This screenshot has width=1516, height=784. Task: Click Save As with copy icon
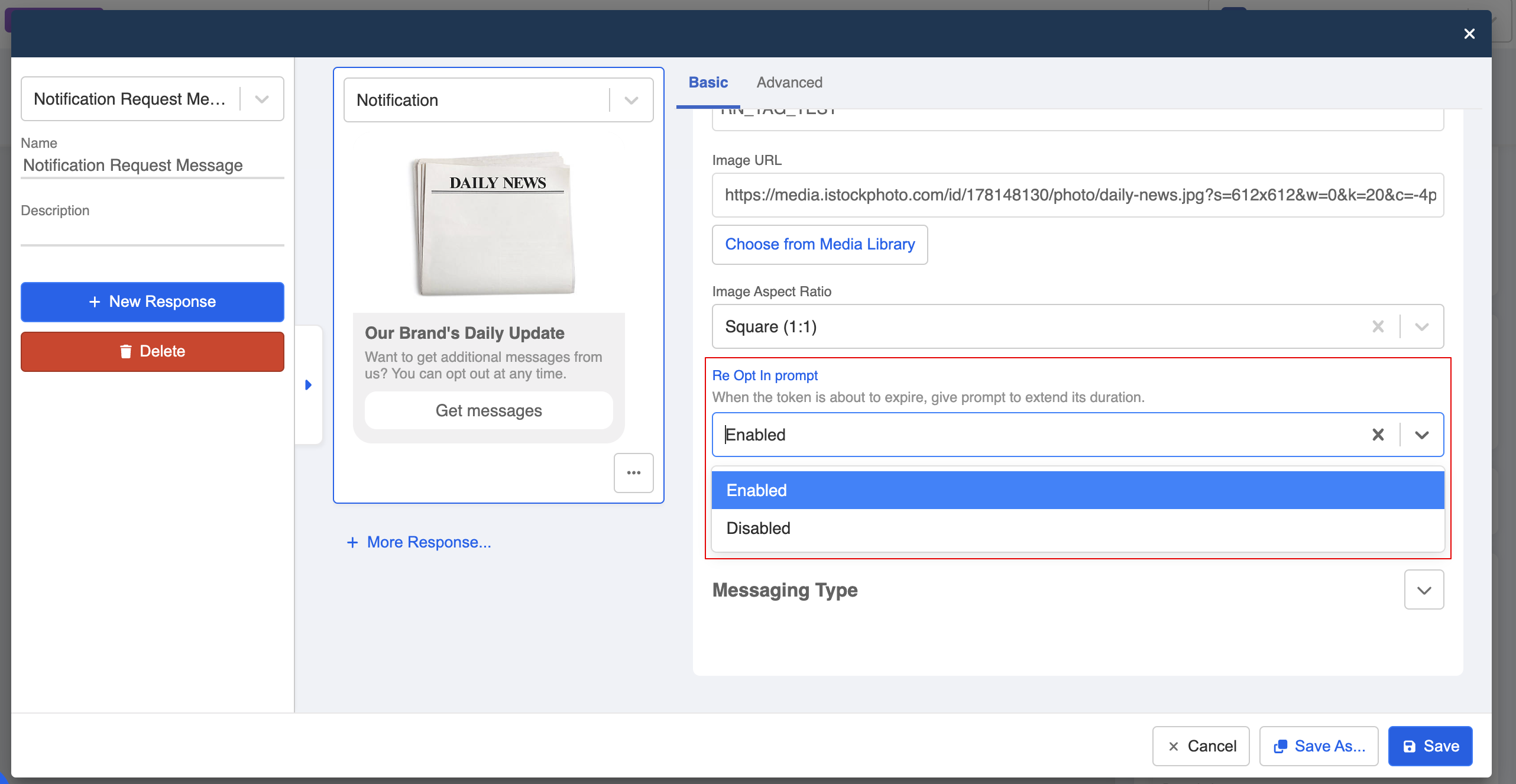[1319, 746]
